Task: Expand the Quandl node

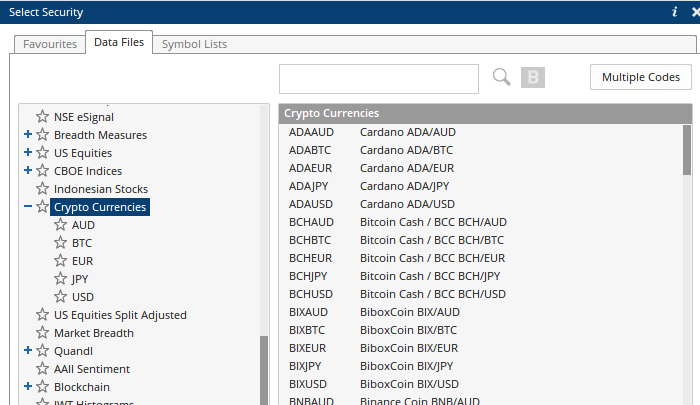Action: (x=28, y=350)
